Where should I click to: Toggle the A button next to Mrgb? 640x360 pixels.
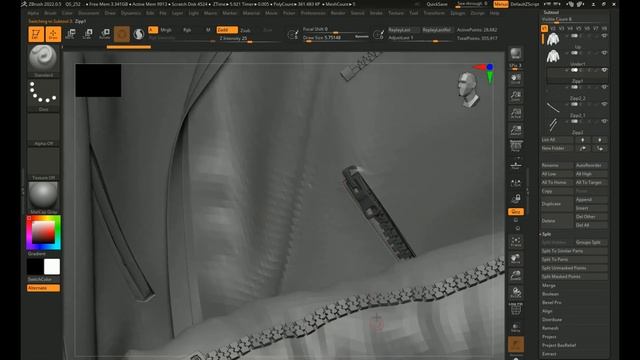pos(153,30)
